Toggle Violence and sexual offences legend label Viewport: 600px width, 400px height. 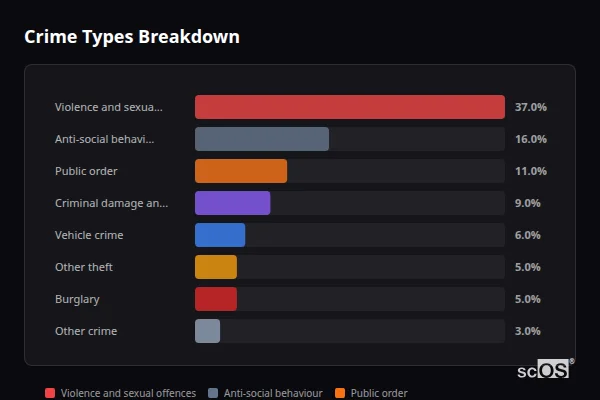pyautogui.click(x=128, y=393)
